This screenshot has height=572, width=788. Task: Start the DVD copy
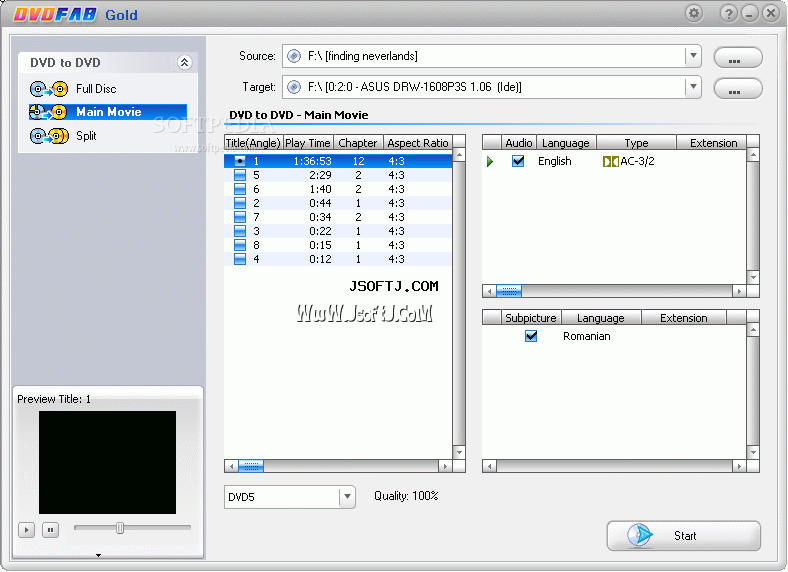683,535
